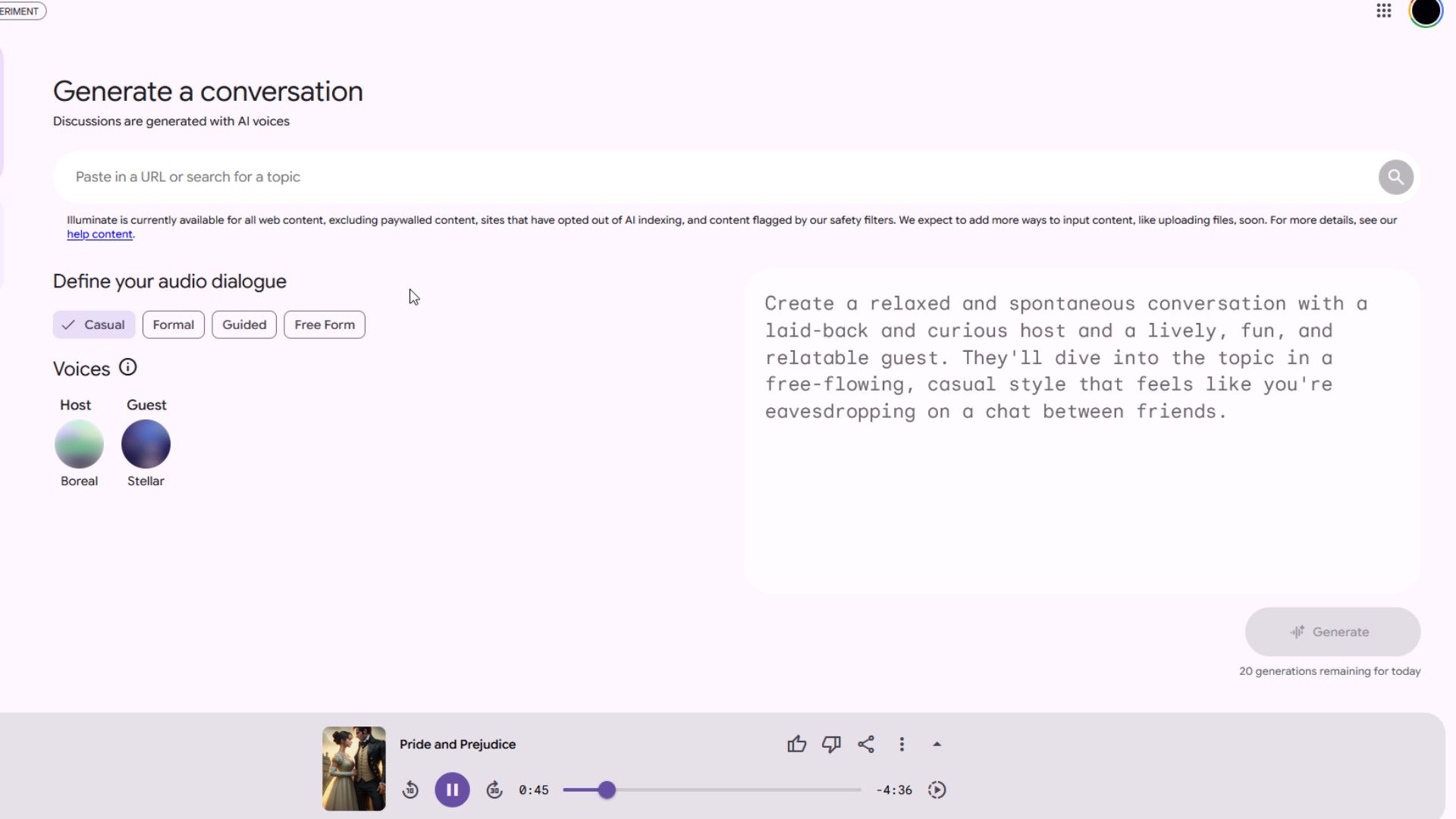1456x819 pixels.
Task: Dislike the Pride and Prejudice audio
Action: (x=831, y=744)
